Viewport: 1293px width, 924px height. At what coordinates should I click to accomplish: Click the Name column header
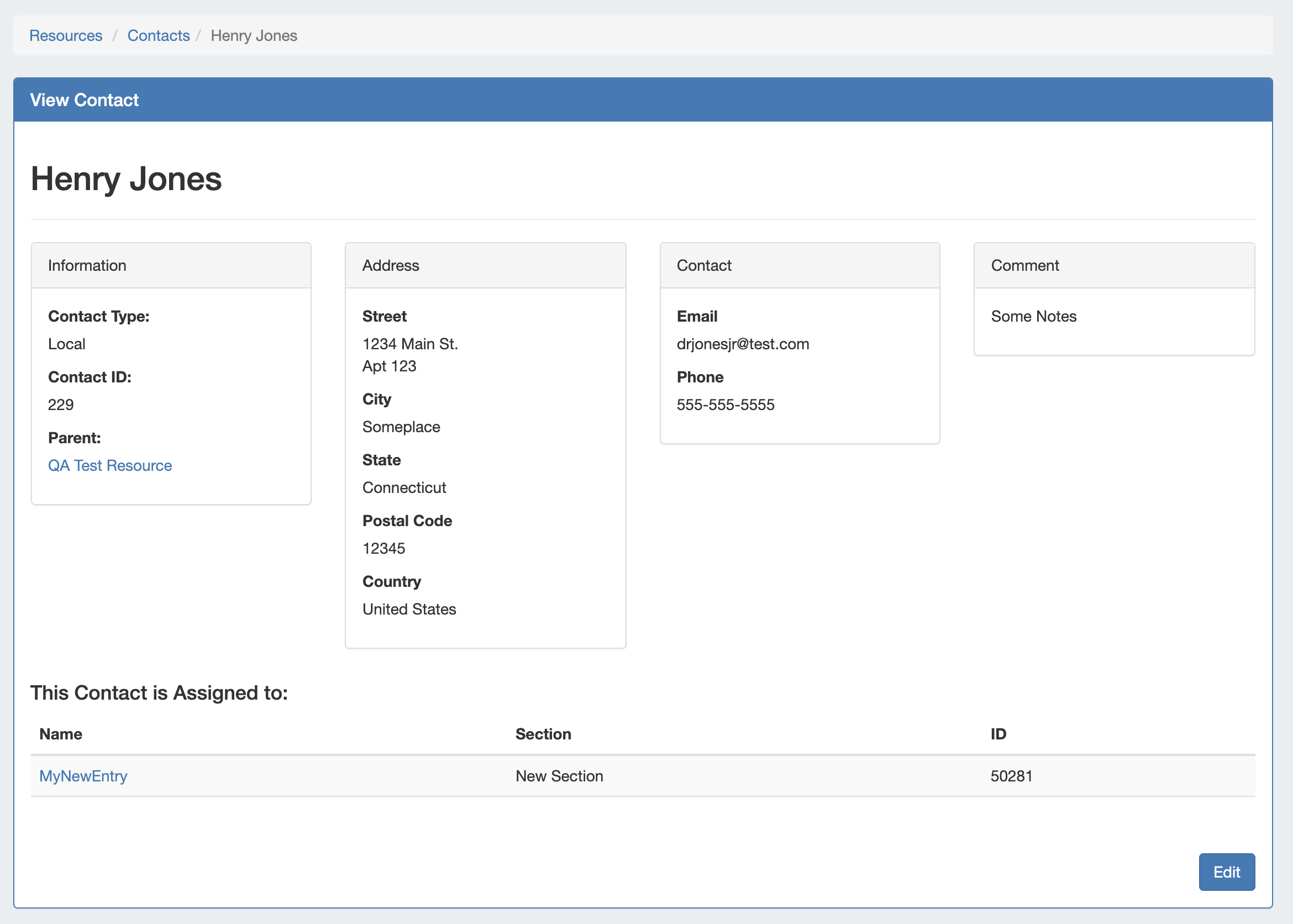click(61, 734)
